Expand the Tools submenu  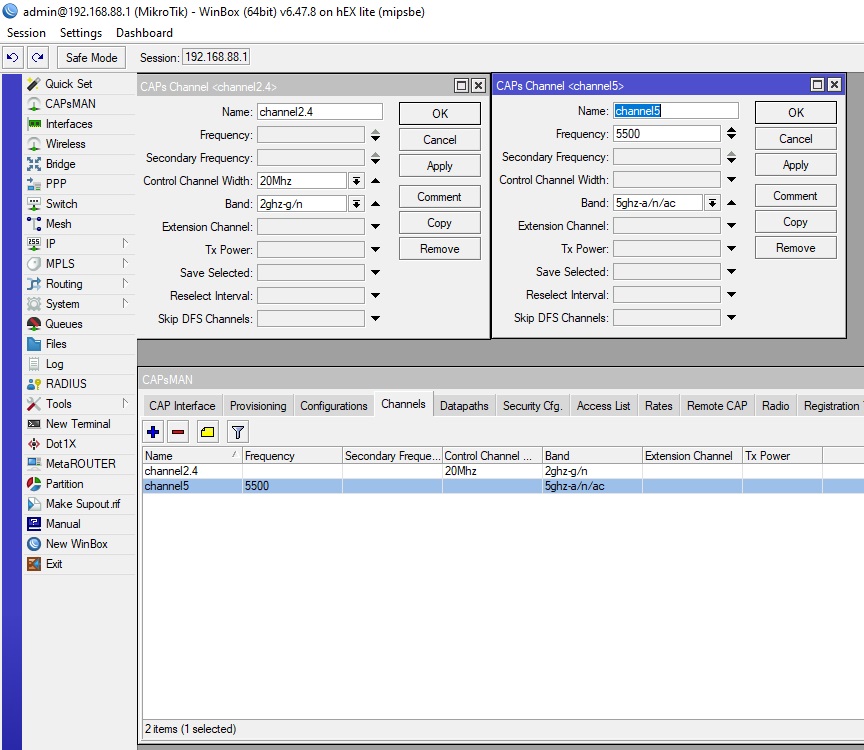125,403
